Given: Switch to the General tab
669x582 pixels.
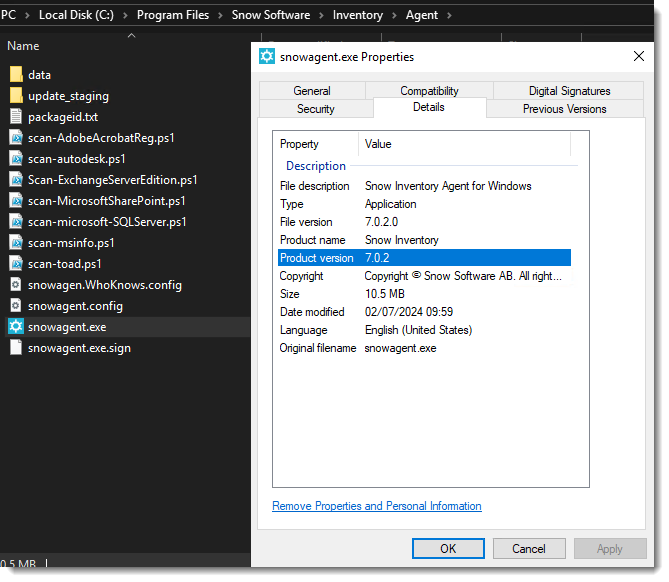Looking at the screenshot, I should (x=312, y=91).
